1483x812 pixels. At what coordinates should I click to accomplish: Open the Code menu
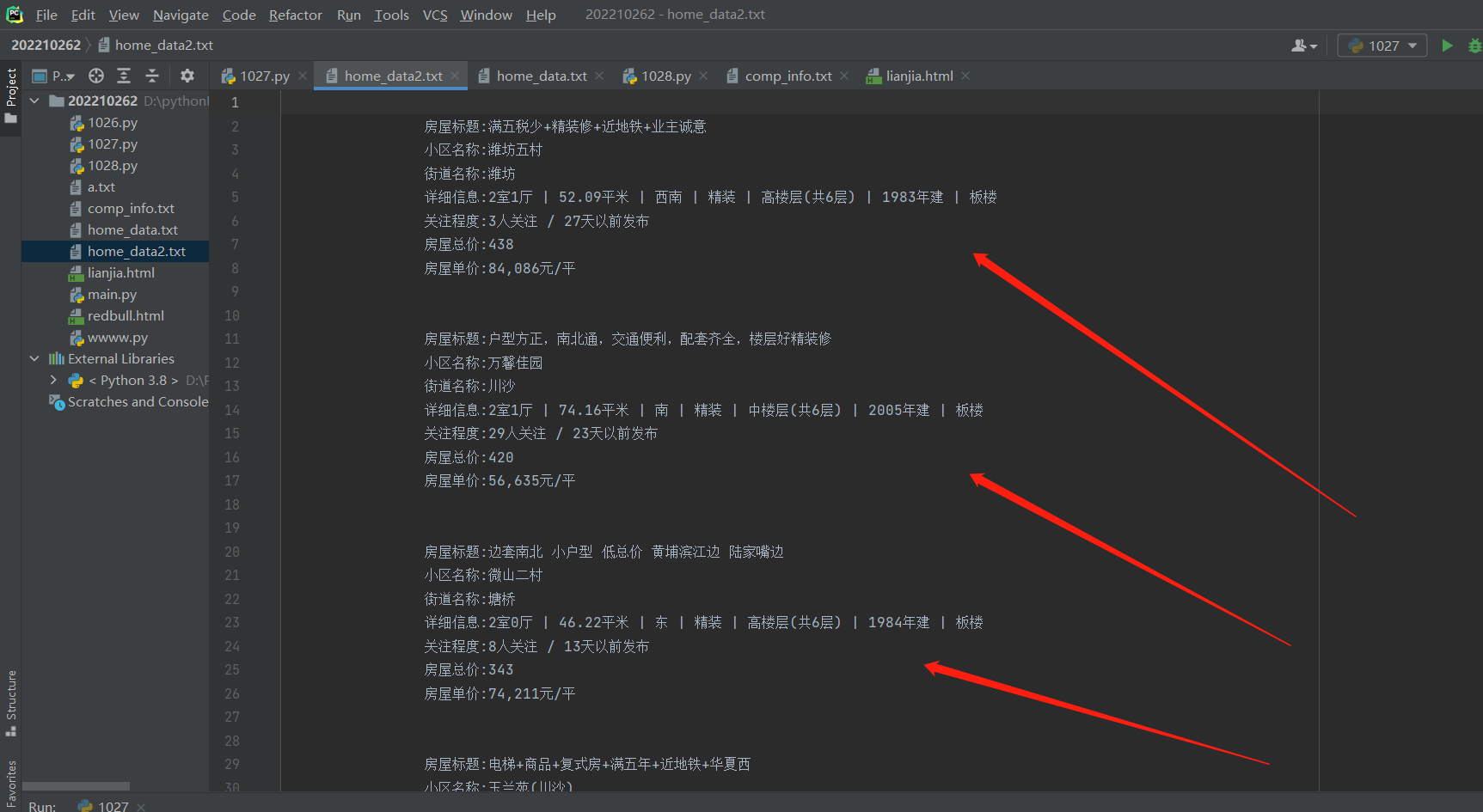[x=239, y=15]
